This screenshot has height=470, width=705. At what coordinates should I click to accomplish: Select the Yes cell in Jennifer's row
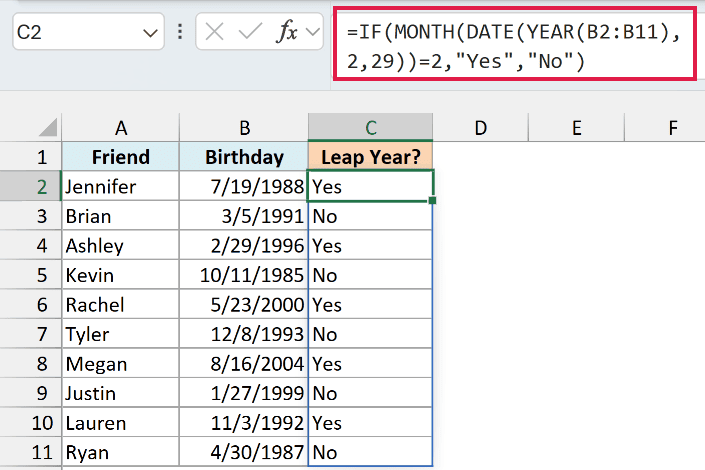pyautogui.click(x=370, y=186)
